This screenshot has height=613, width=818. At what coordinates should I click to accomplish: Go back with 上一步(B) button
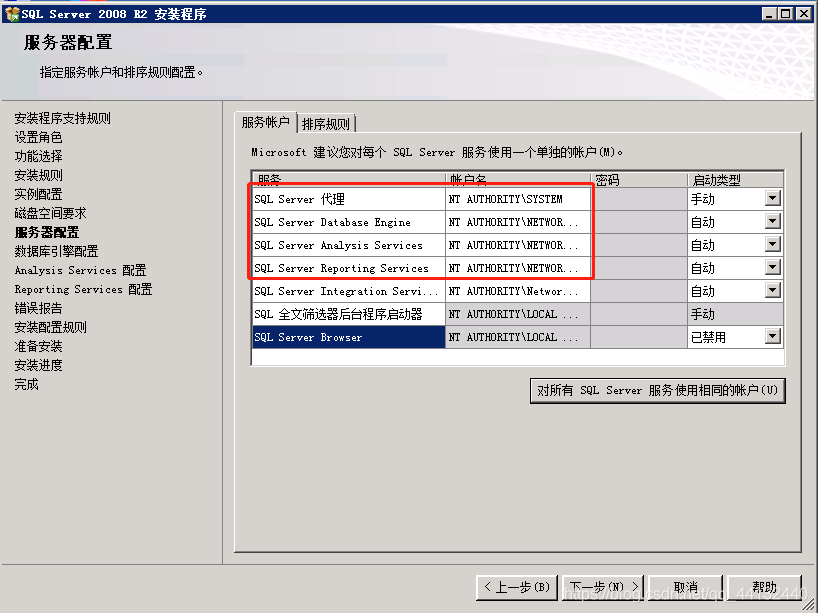517,588
